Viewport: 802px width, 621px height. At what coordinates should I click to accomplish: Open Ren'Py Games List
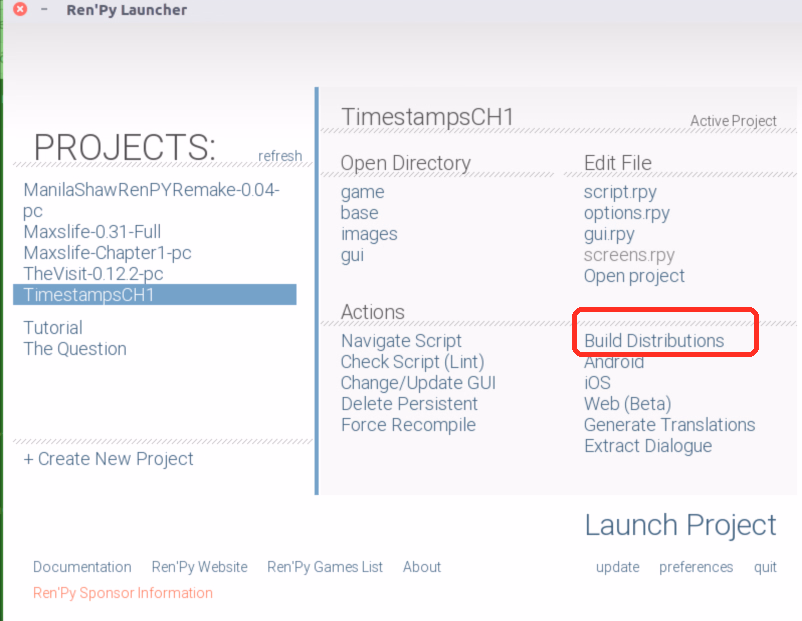pos(325,567)
